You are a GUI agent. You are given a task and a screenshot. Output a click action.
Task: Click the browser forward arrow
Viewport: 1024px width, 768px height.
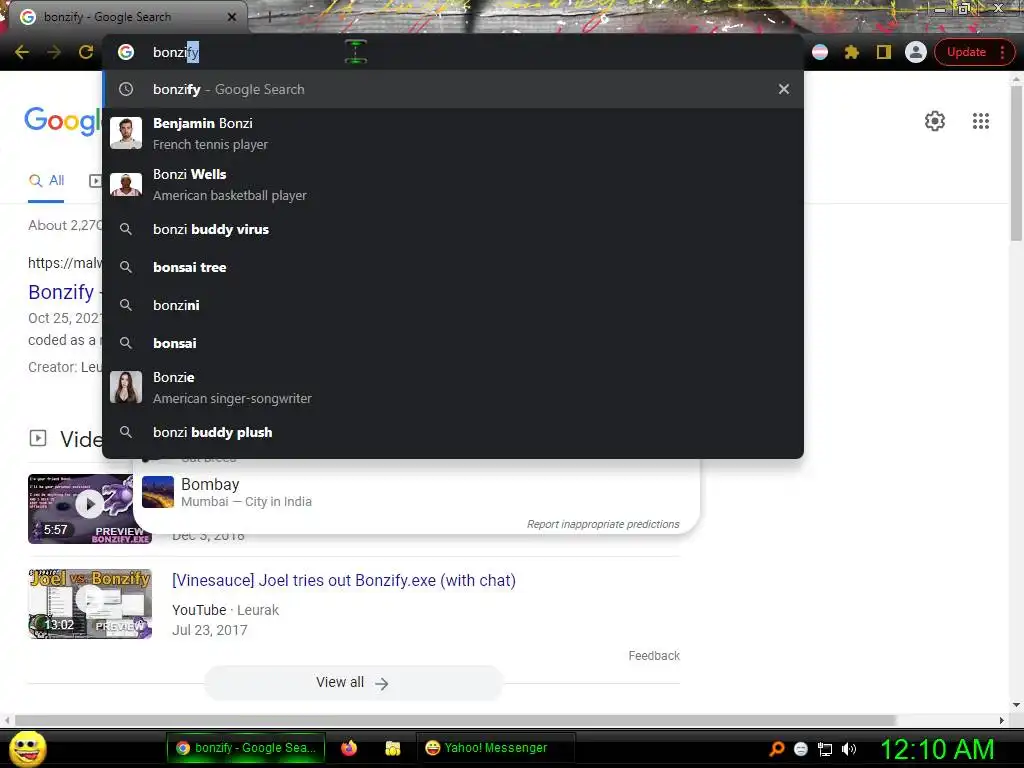click(54, 52)
